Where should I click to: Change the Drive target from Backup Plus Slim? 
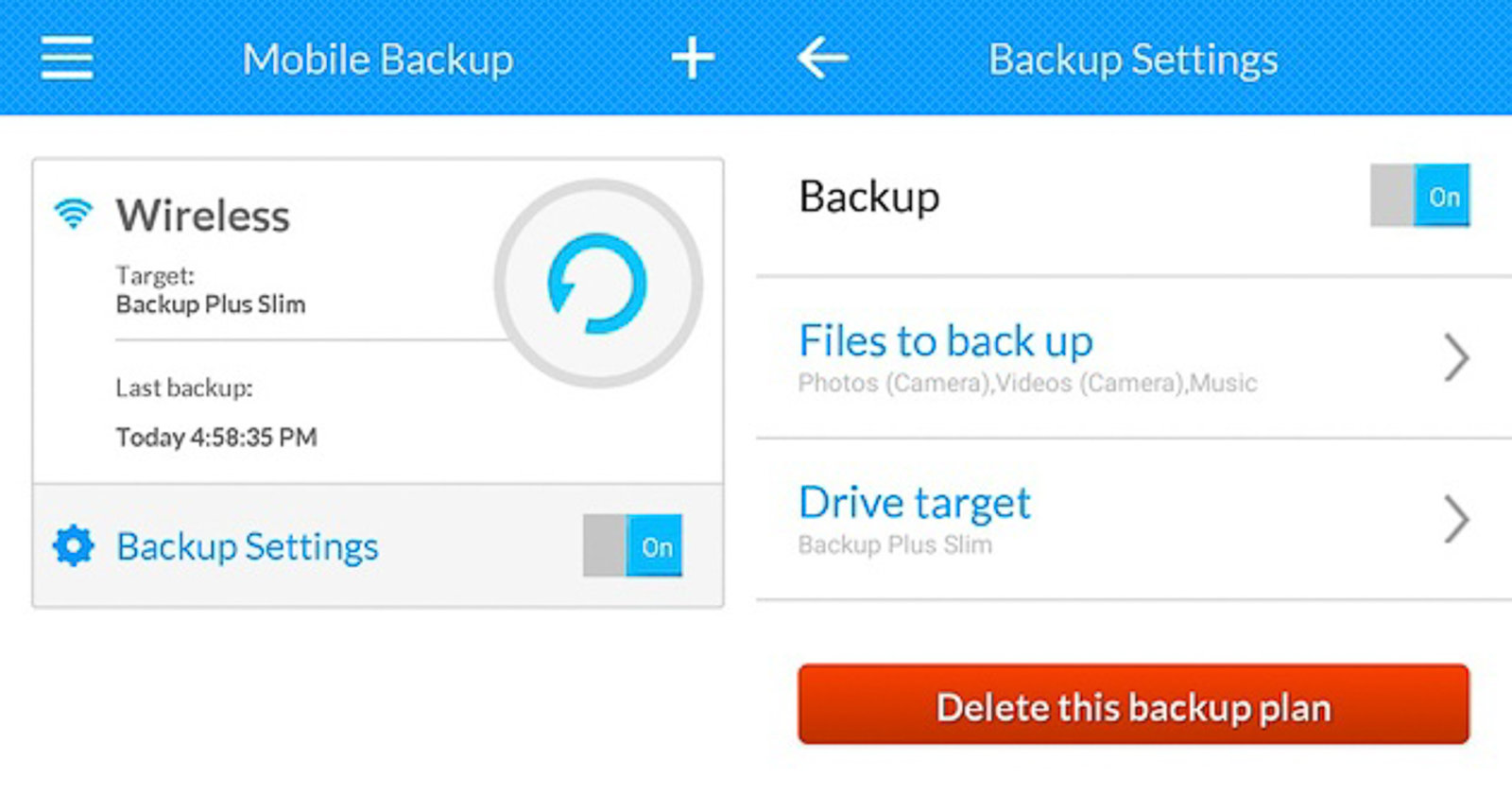[915, 502]
